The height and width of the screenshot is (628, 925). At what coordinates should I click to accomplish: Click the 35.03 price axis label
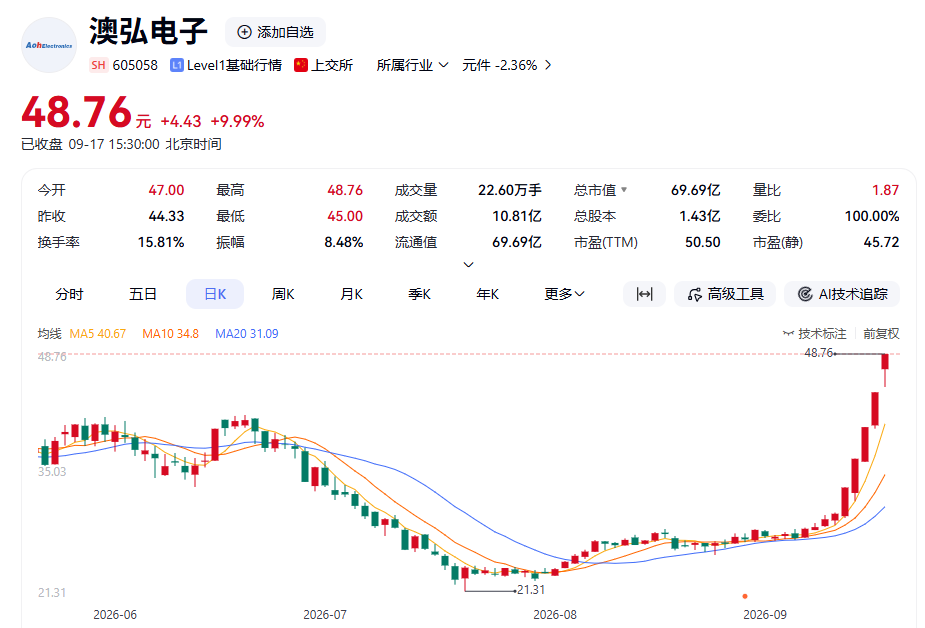coord(52,472)
